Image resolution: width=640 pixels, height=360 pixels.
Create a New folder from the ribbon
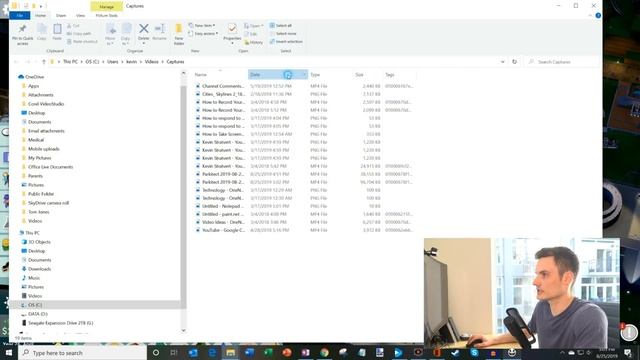179,34
